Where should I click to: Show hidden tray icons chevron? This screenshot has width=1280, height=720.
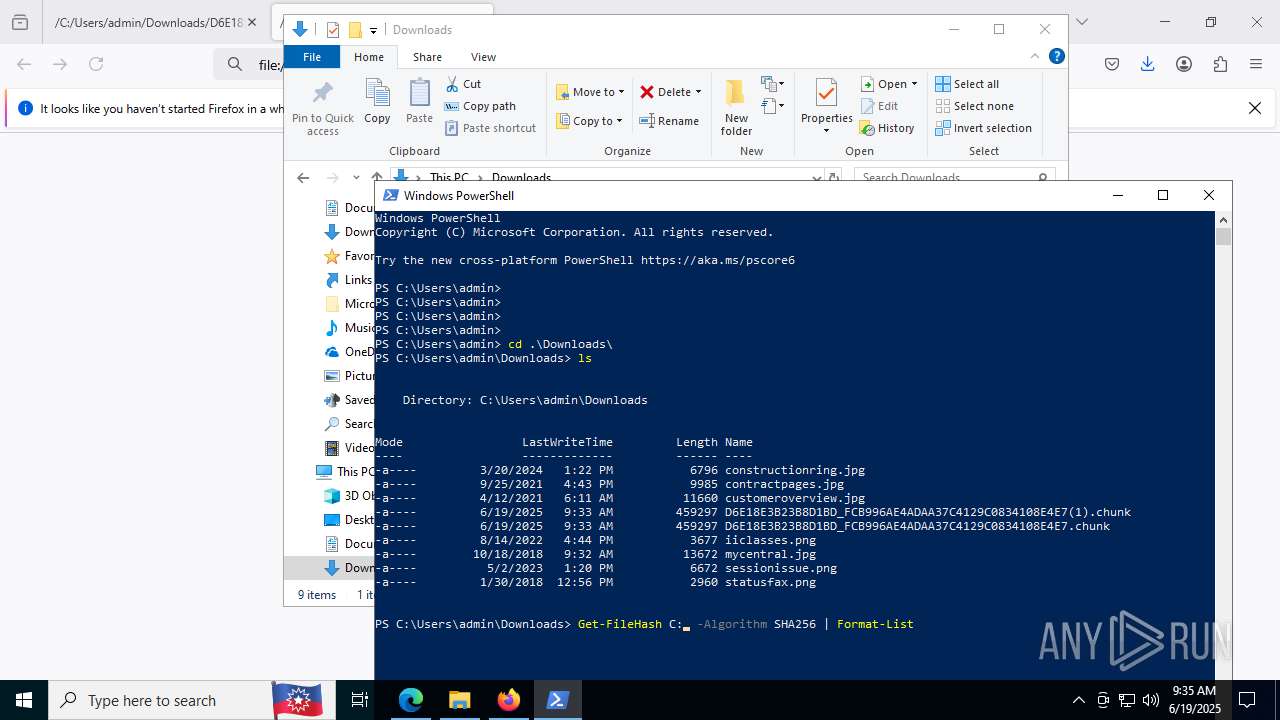click(1078, 700)
